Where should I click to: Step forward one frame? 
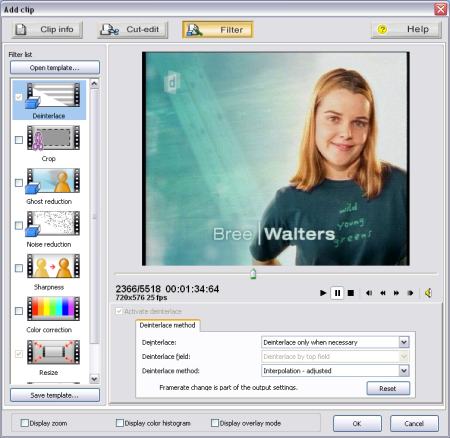click(410, 293)
